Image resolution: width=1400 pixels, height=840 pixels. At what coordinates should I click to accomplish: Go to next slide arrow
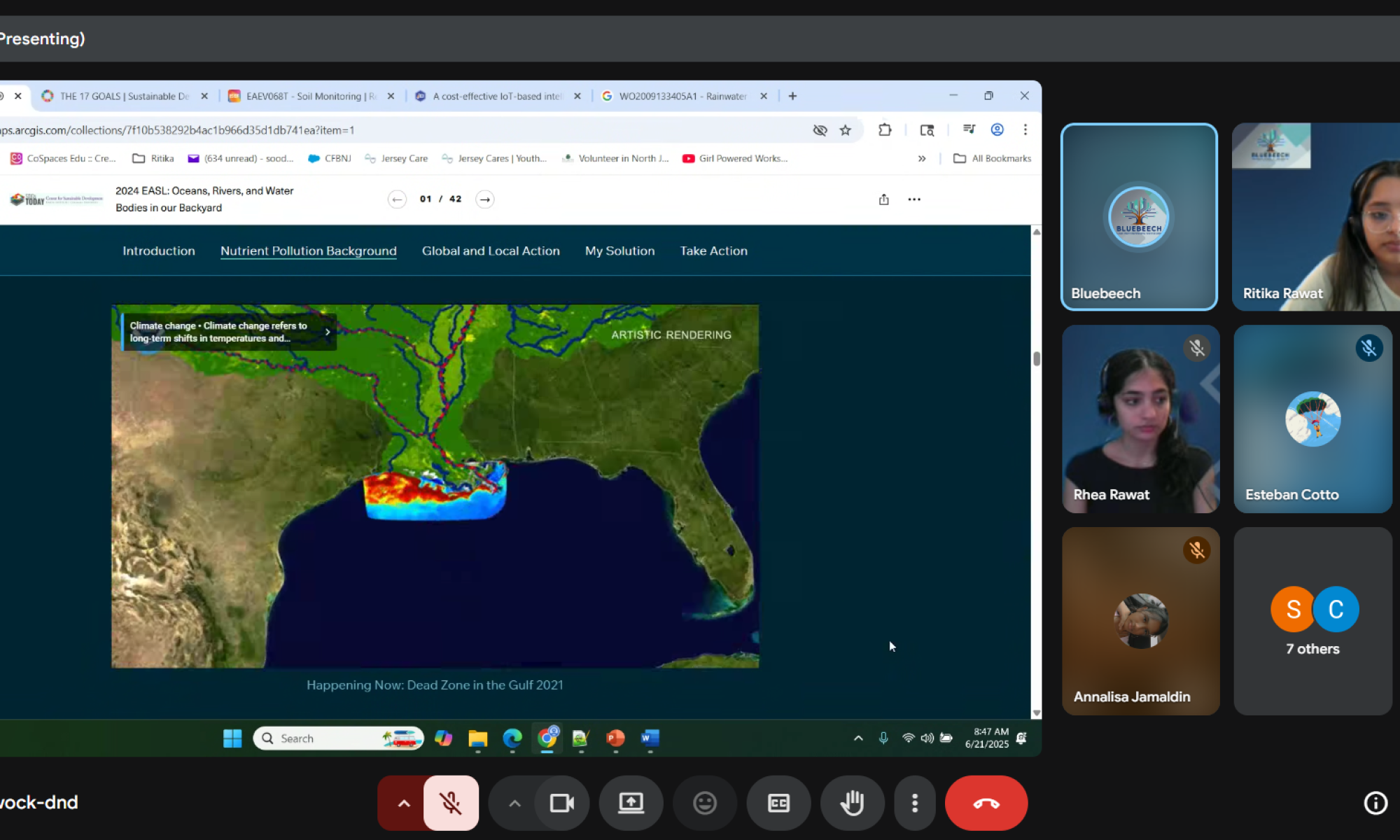tap(484, 199)
